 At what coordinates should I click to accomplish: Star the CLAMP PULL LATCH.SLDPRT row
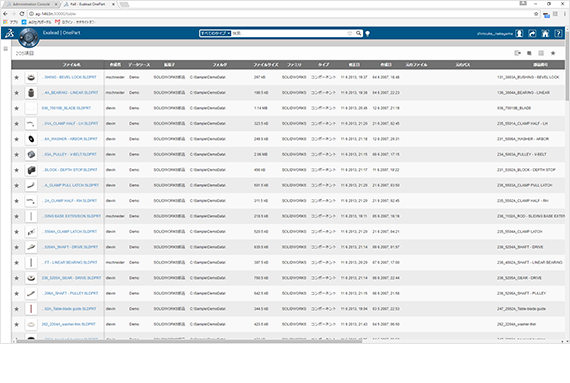pyautogui.click(x=16, y=185)
